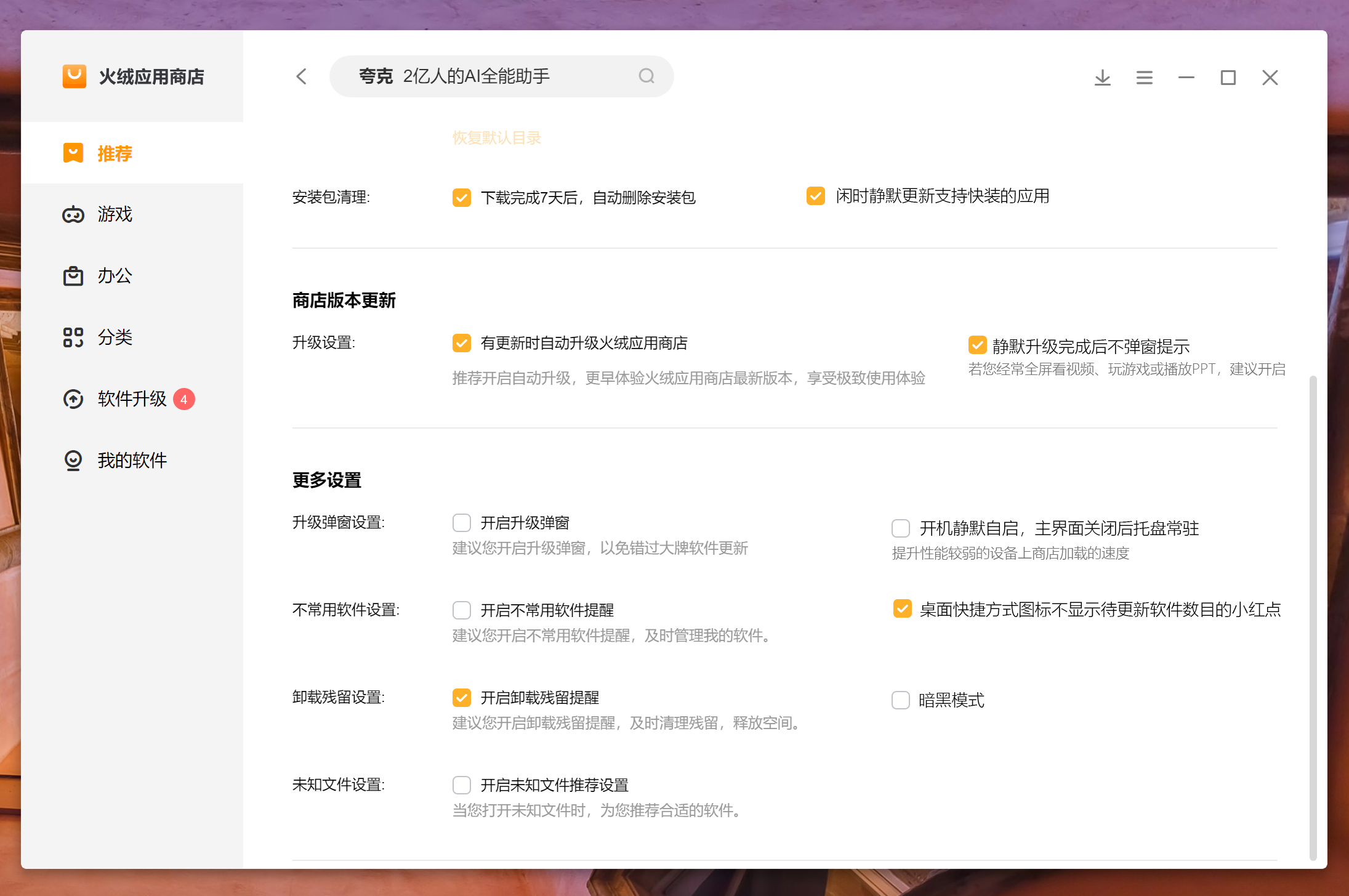The width and height of the screenshot is (1349, 896).
Task: Click the settings page vertical scrollbar
Action: click(1313, 616)
